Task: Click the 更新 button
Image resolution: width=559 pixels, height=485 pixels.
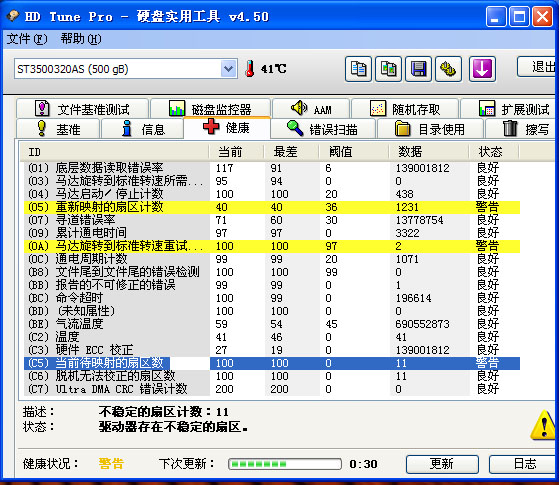Action: coord(442,464)
